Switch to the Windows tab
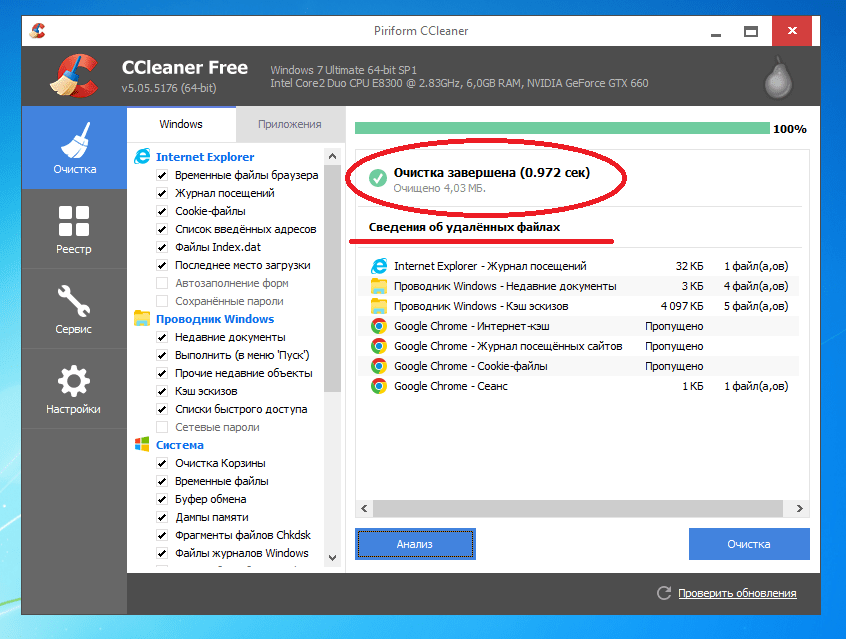 [181, 124]
